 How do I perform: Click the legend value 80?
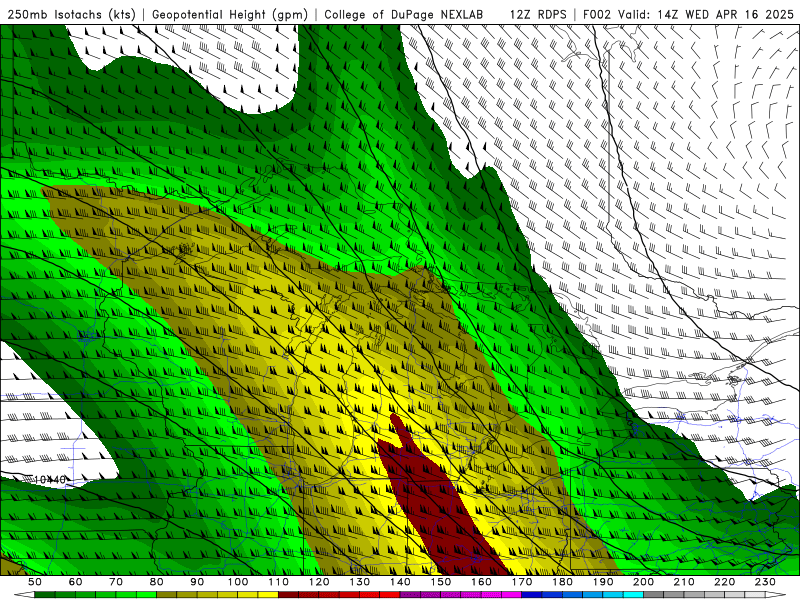click(x=157, y=582)
